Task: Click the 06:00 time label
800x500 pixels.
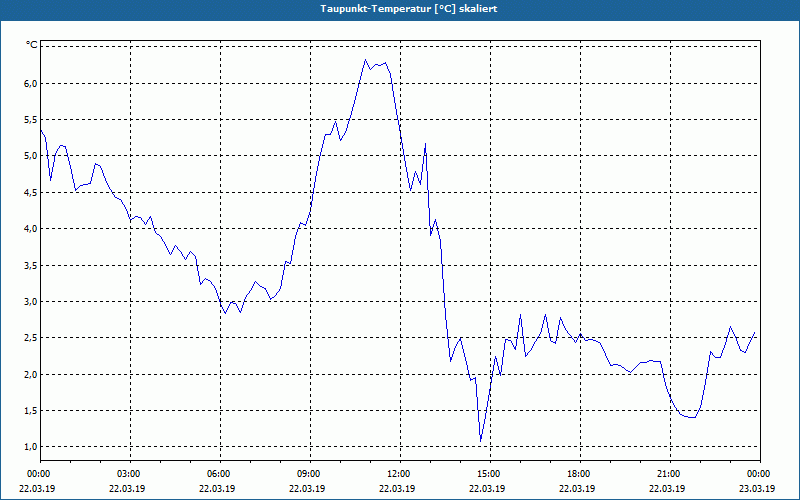Action: point(220,474)
